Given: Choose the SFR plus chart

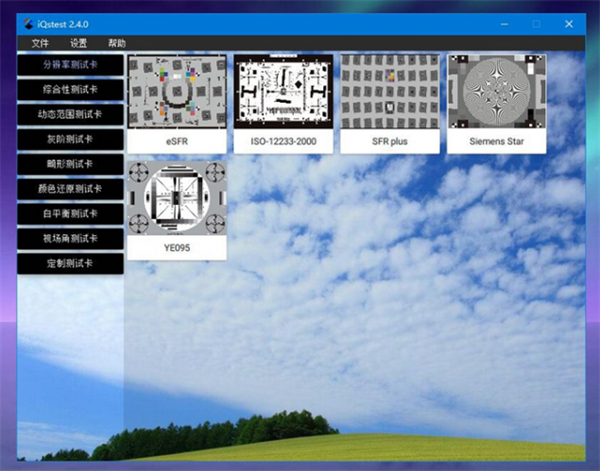Looking at the screenshot, I should pyautogui.click(x=390, y=102).
